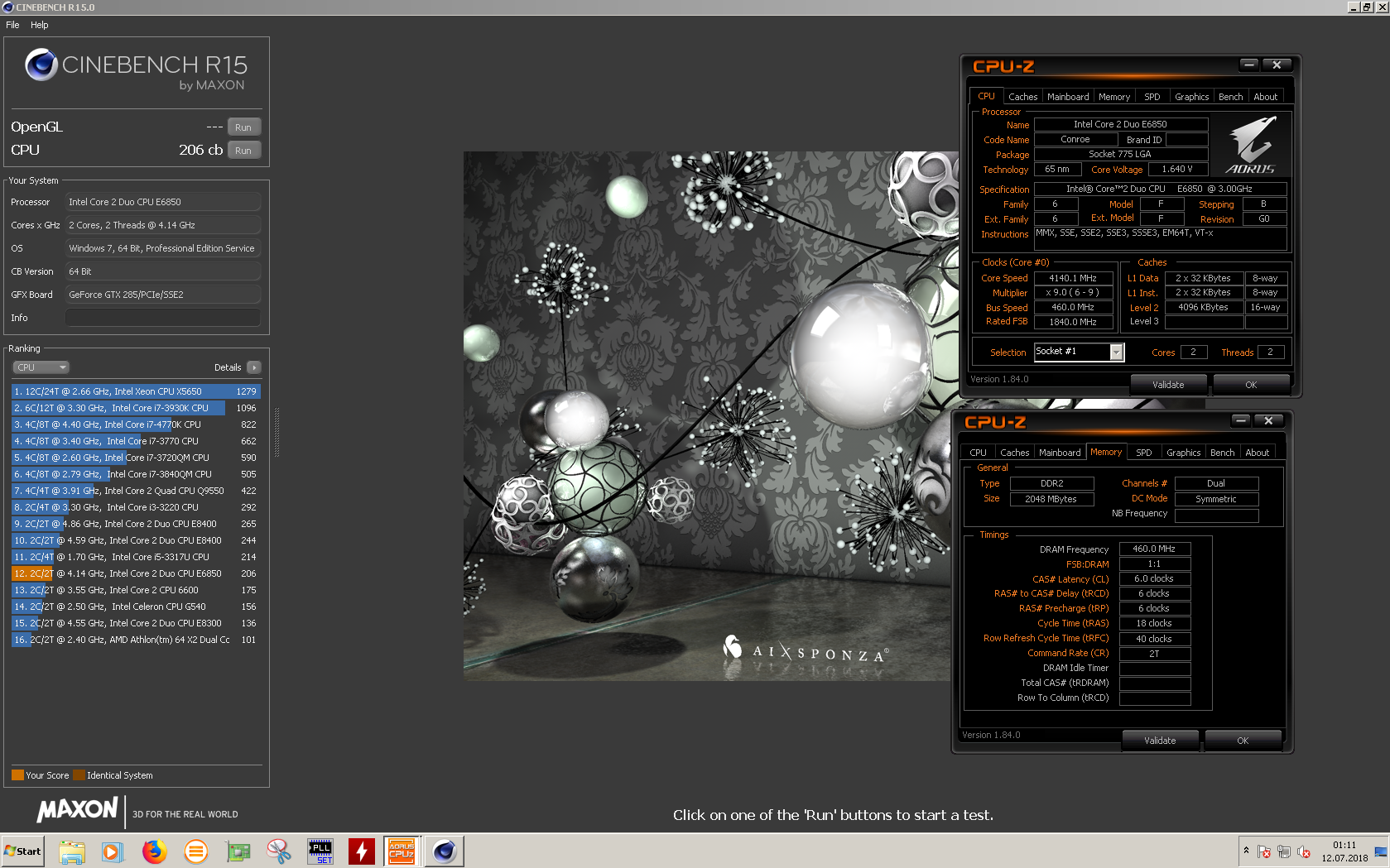Image resolution: width=1390 pixels, height=868 pixels.
Task: Switch lower CPU-Z window to CPU tab
Action: click(978, 453)
